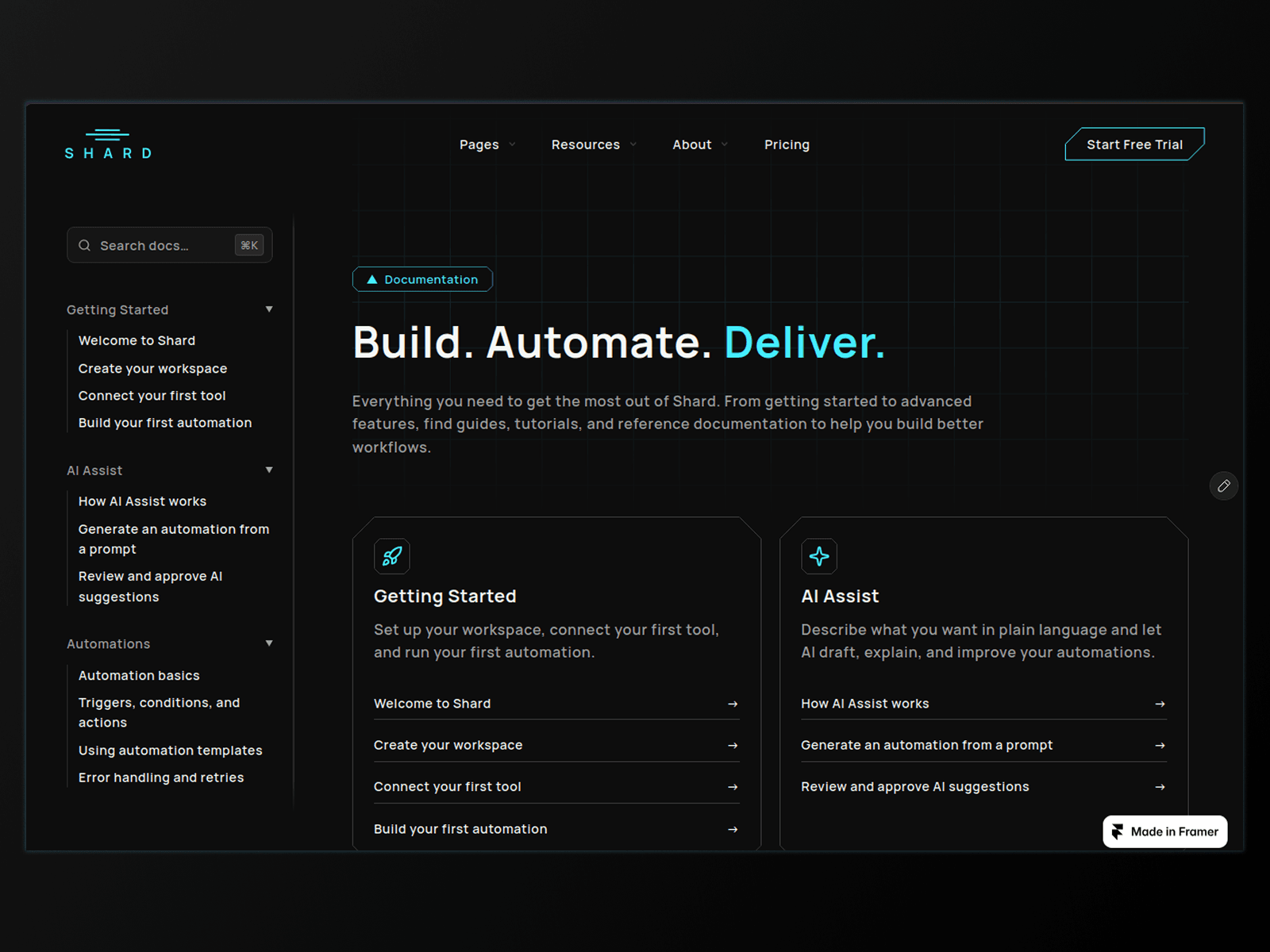Click the triangle icon in Documentation badge
The width and height of the screenshot is (1270, 952).
[x=371, y=279]
